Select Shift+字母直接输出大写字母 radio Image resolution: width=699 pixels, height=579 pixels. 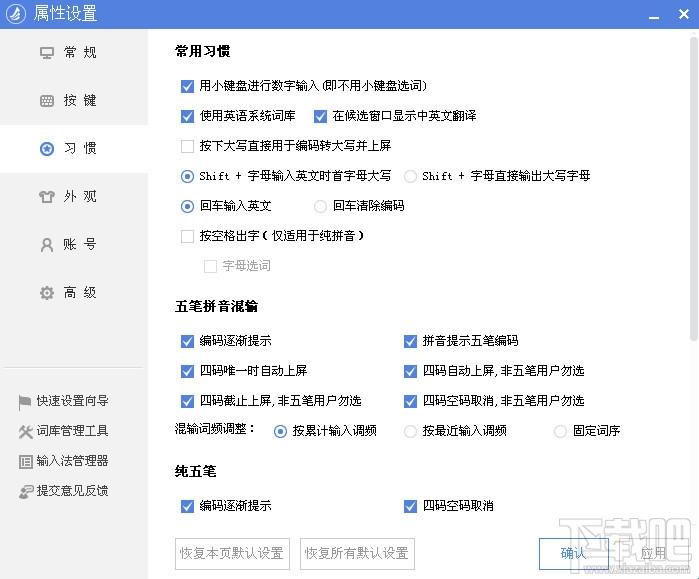click(x=410, y=177)
